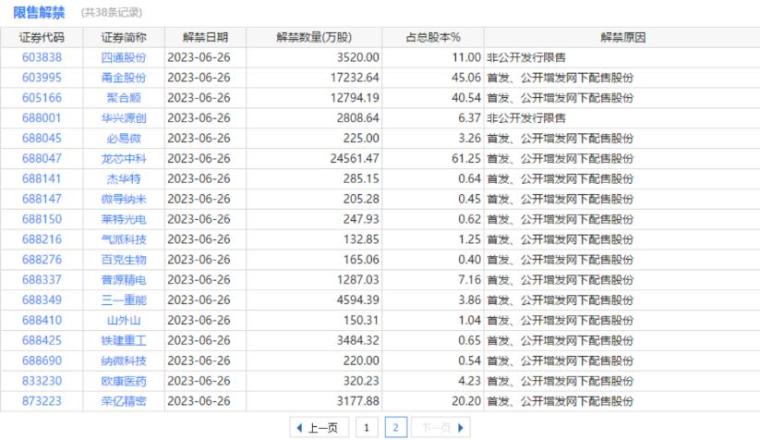
Task: Open stock code 603995 link
Action: pos(41,78)
